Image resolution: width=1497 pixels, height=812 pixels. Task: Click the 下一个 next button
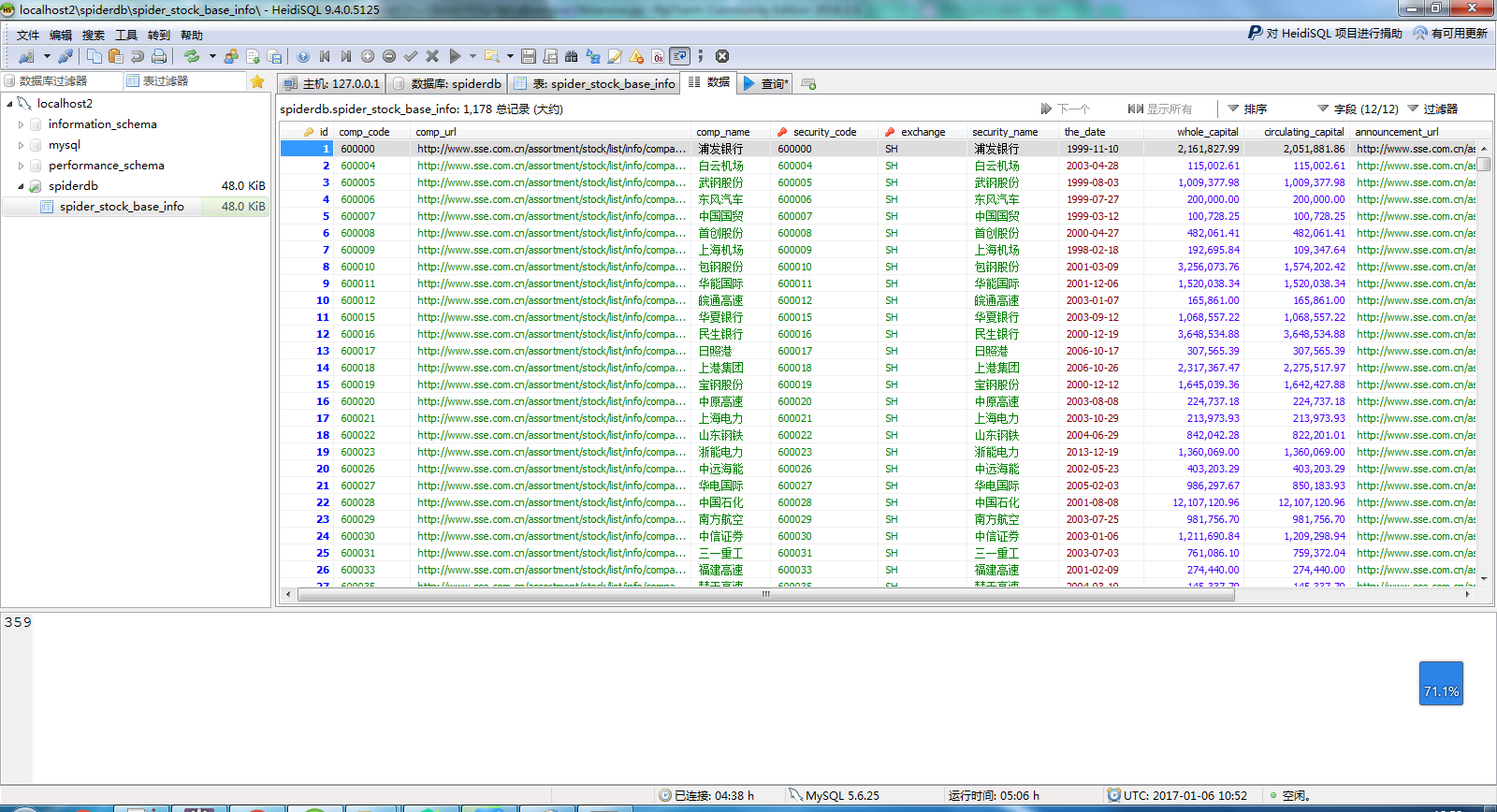[1065, 109]
